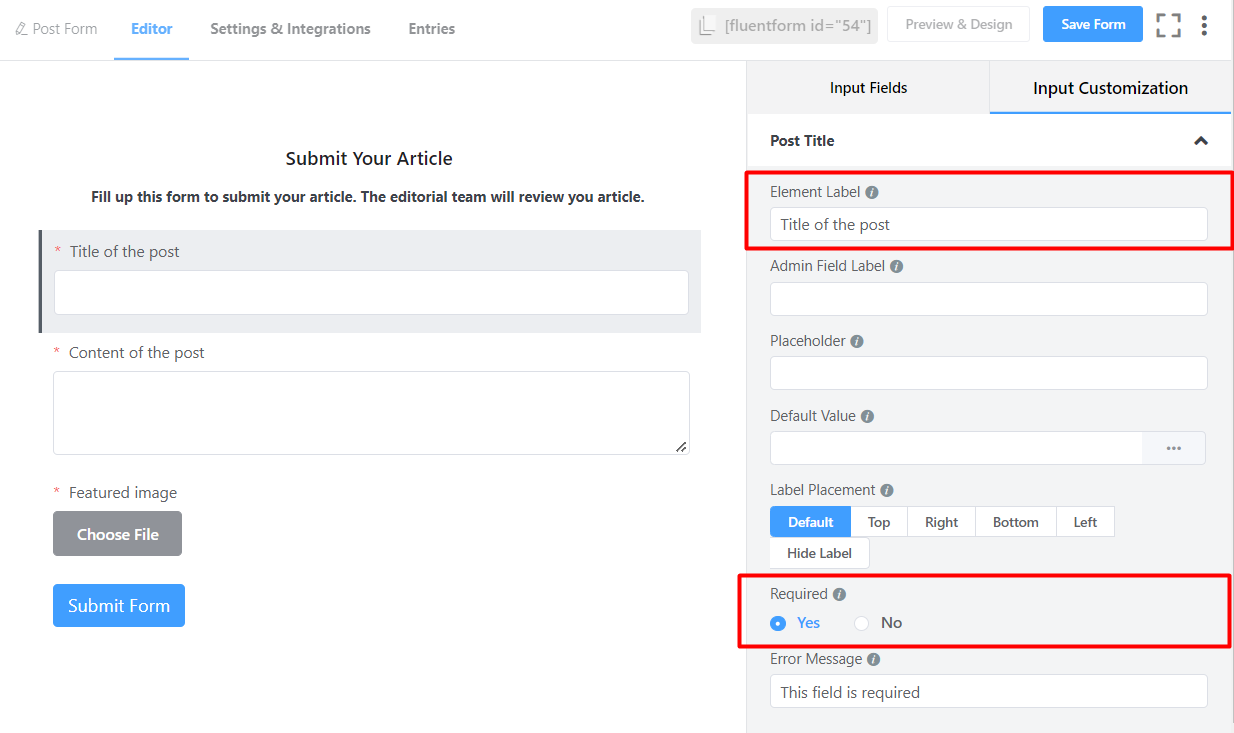The width and height of the screenshot is (1234, 733).
Task: Click the Default Value input field
Action: coord(956,448)
